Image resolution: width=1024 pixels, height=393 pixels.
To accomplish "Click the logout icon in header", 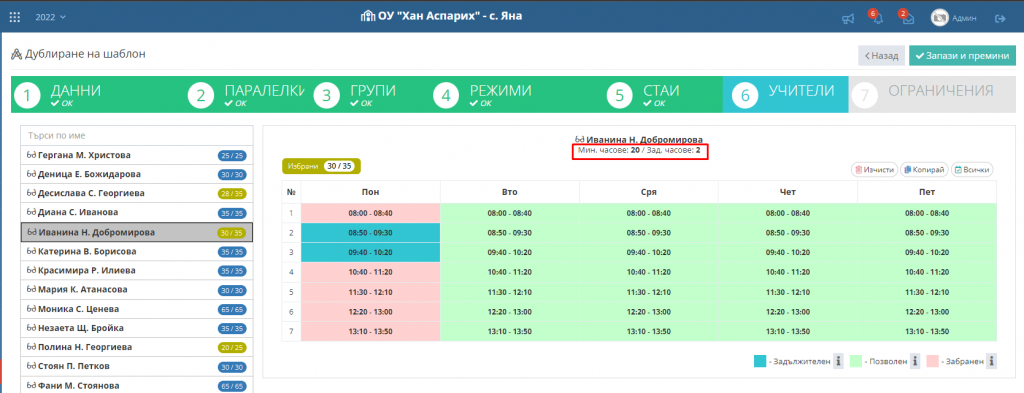I will click(x=1000, y=18).
